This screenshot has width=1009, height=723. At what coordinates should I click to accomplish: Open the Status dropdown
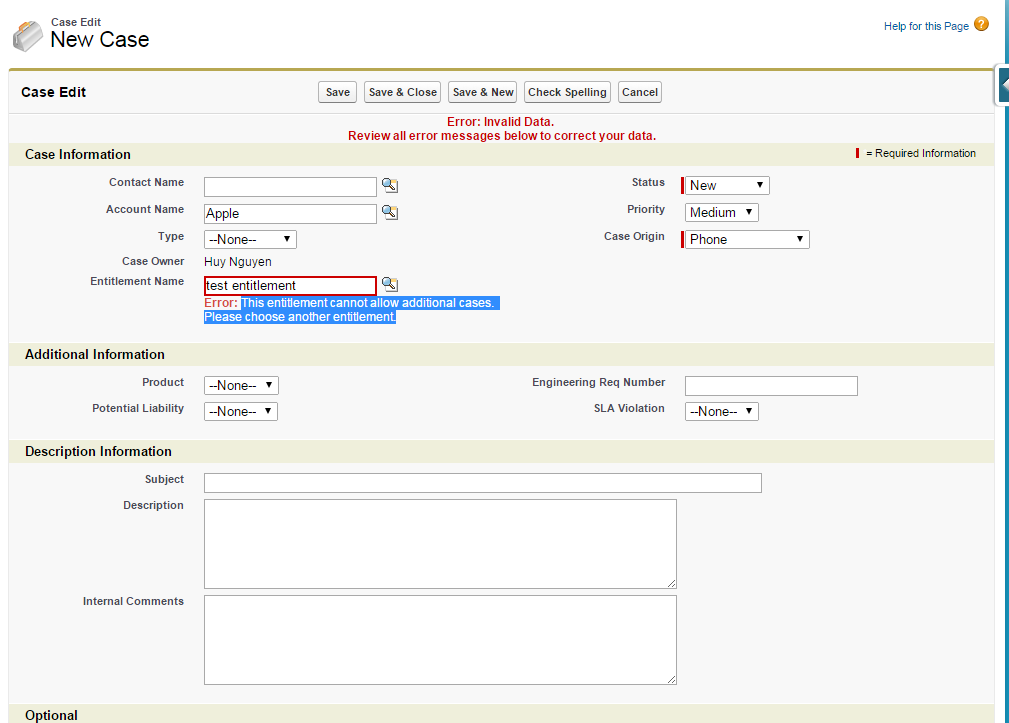pyautogui.click(x=727, y=185)
